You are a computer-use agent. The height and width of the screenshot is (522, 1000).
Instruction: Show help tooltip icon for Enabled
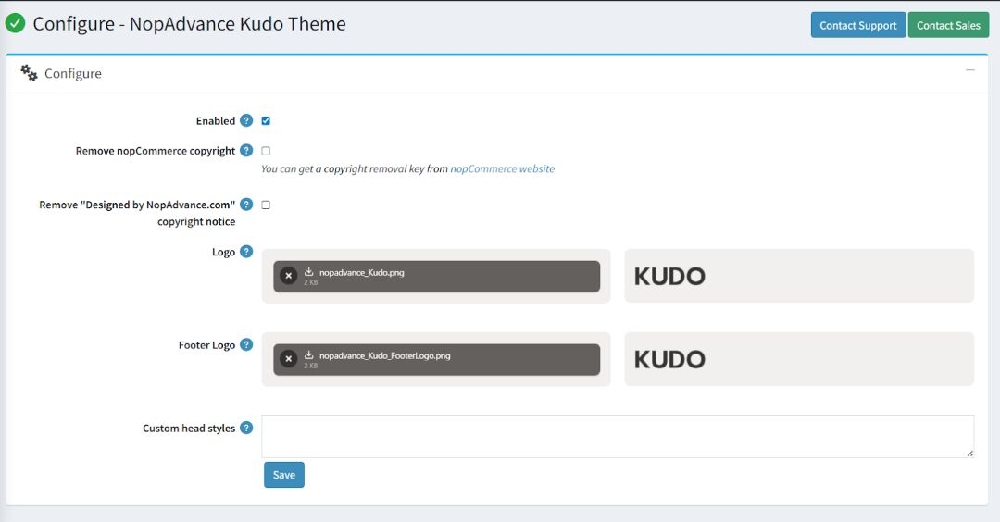pos(247,121)
